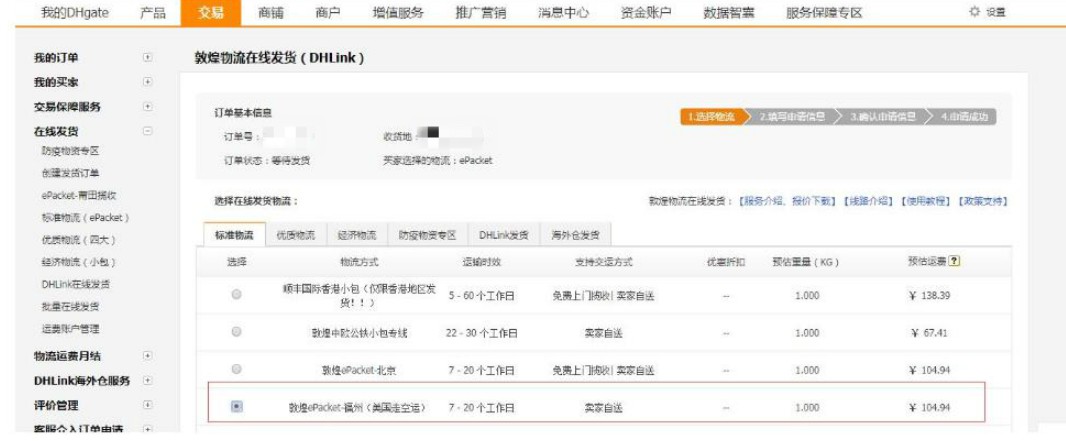Select radio for 顺丰国际香港小包
This screenshot has width=1066, height=441.
point(237,295)
